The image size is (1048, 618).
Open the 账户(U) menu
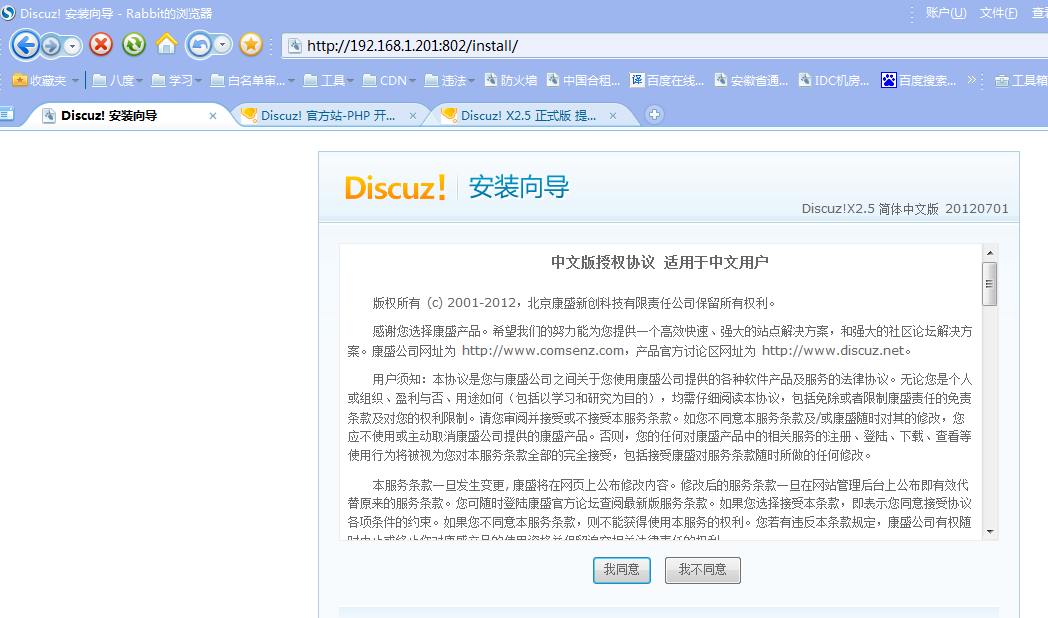pos(946,13)
